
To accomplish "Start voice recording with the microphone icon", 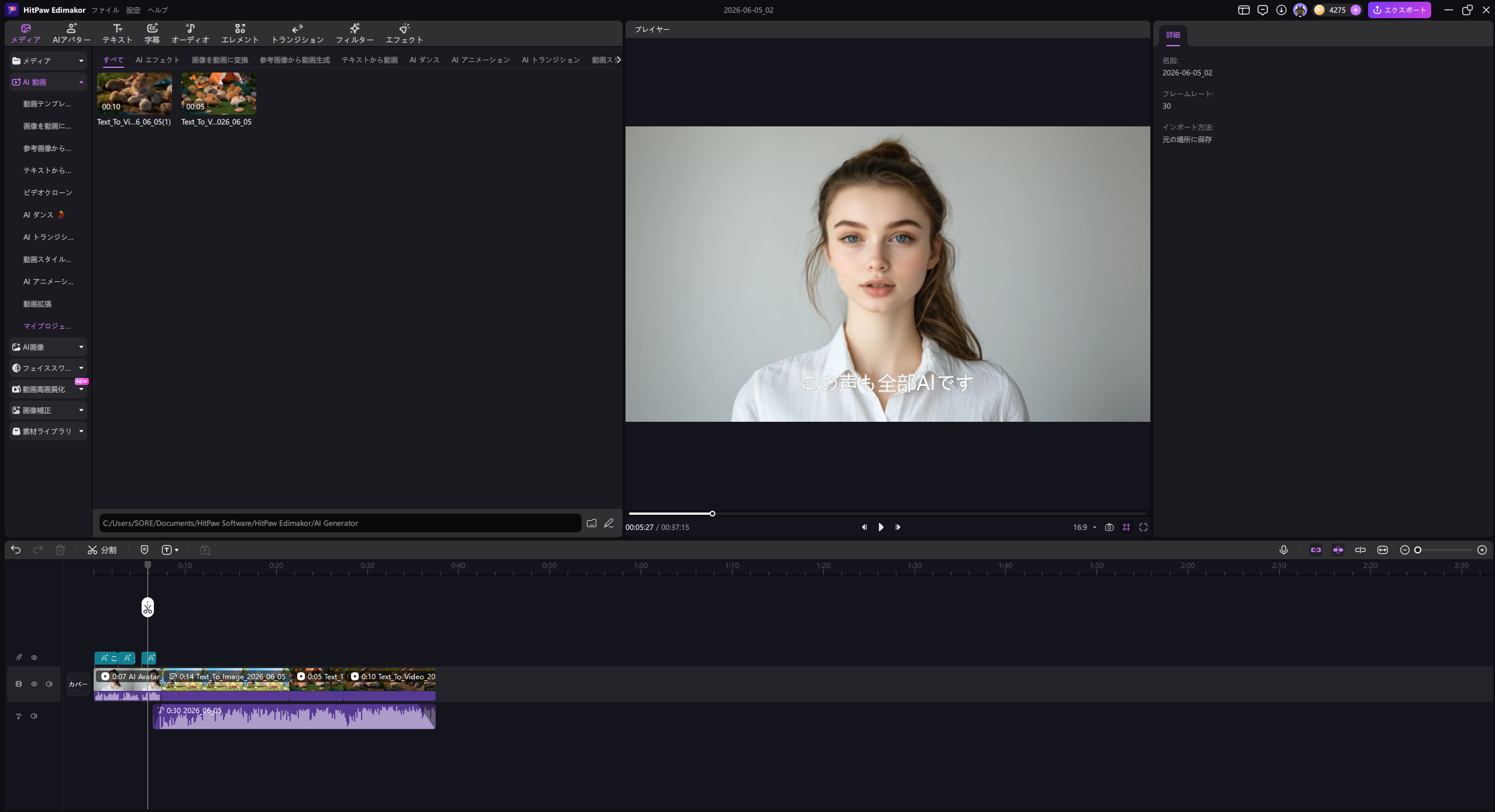I will pos(1284,550).
